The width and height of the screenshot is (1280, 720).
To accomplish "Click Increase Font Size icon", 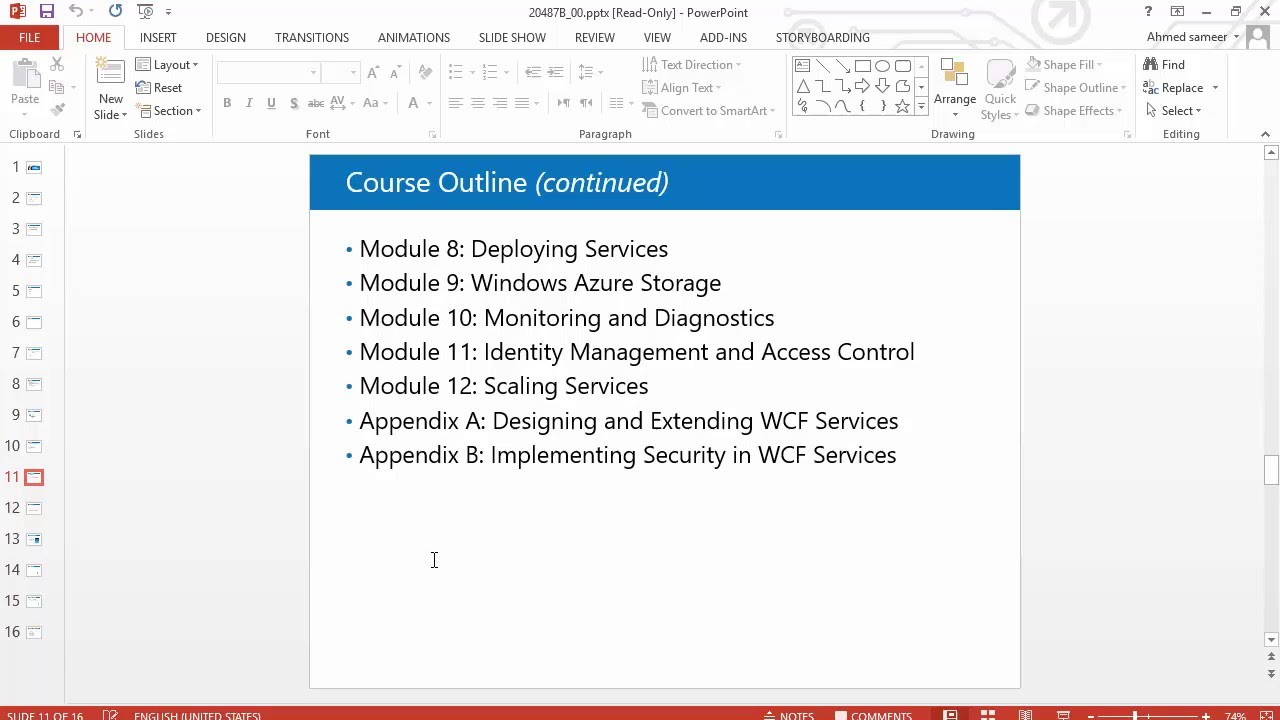I will (373, 73).
